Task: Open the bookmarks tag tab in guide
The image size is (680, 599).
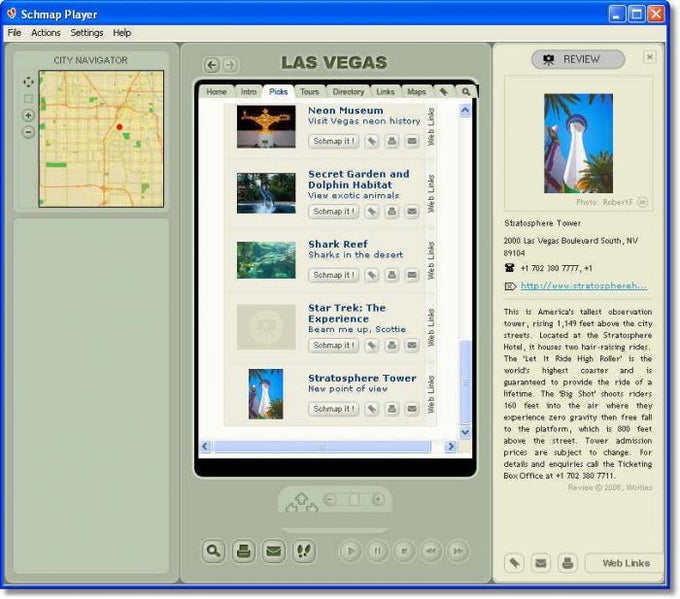Action: (x=444, y=92)
